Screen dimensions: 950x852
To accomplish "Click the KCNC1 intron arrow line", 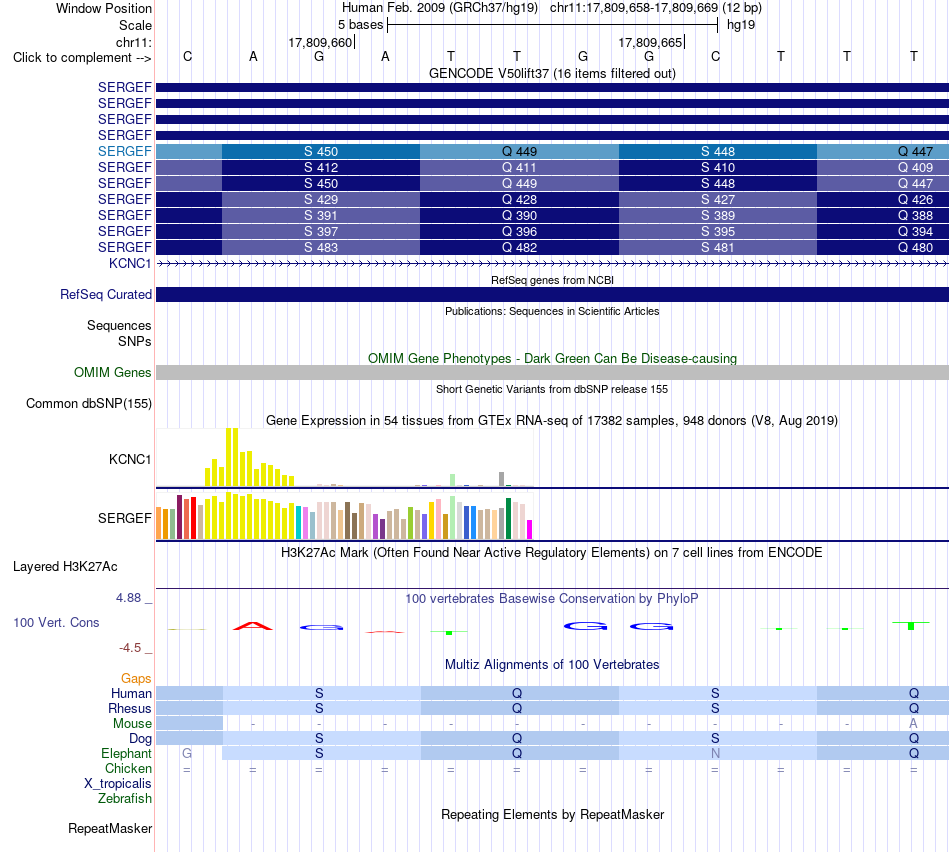I will click(552, 263).
